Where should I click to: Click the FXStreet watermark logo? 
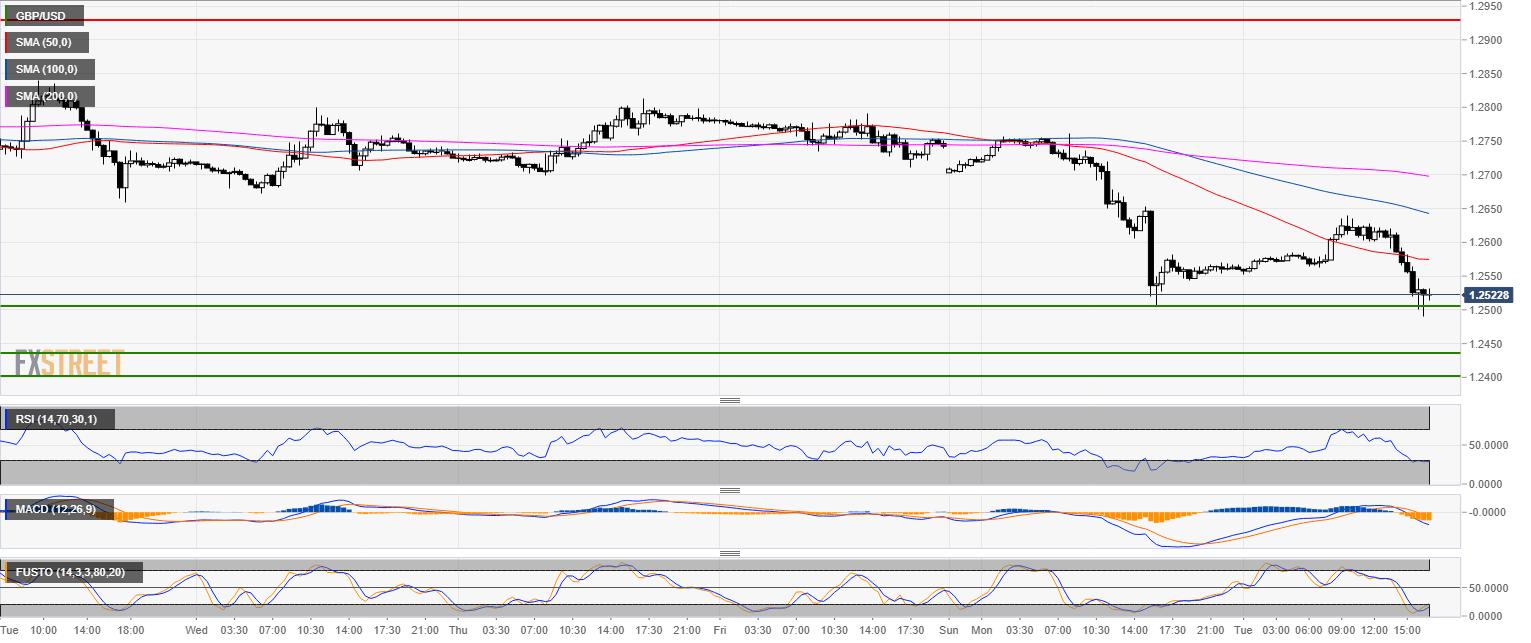click(x=70, y=362)
